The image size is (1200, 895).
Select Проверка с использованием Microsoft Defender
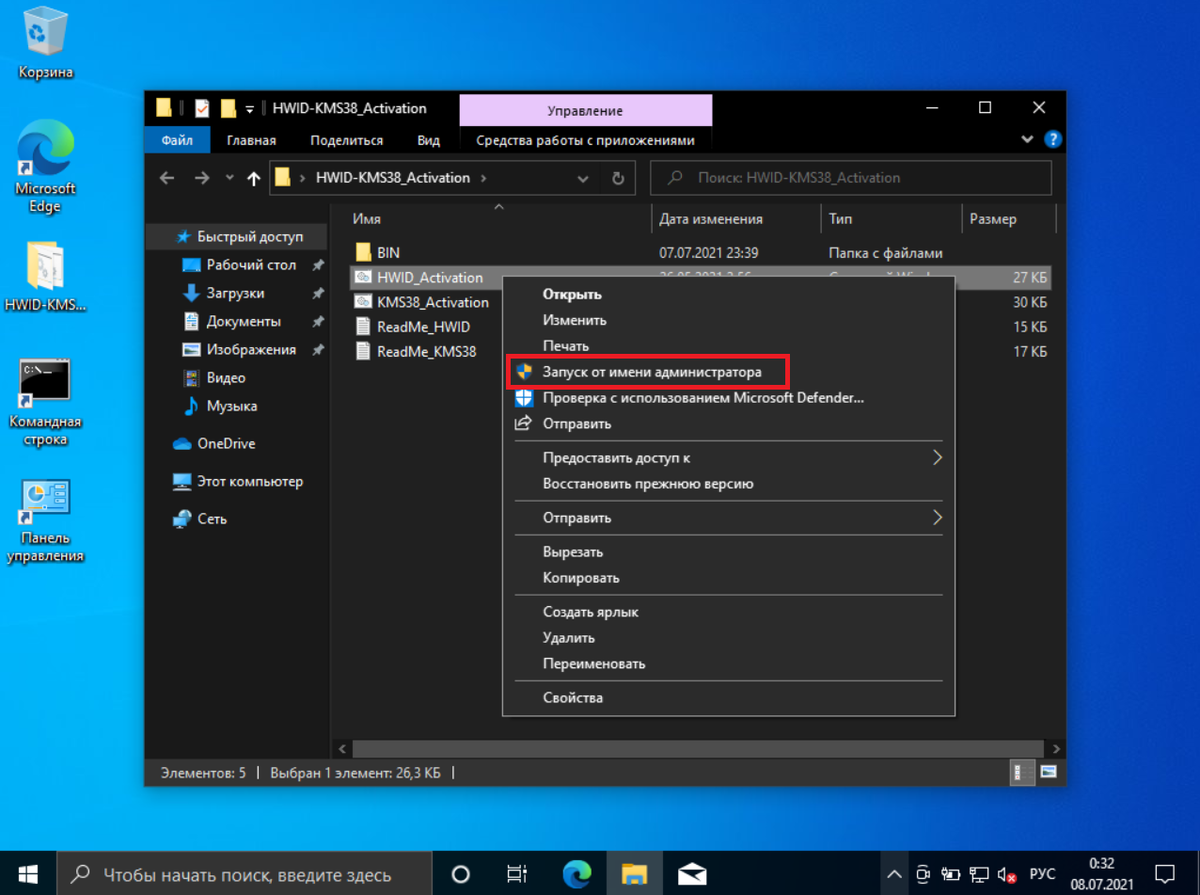(703, 398)
